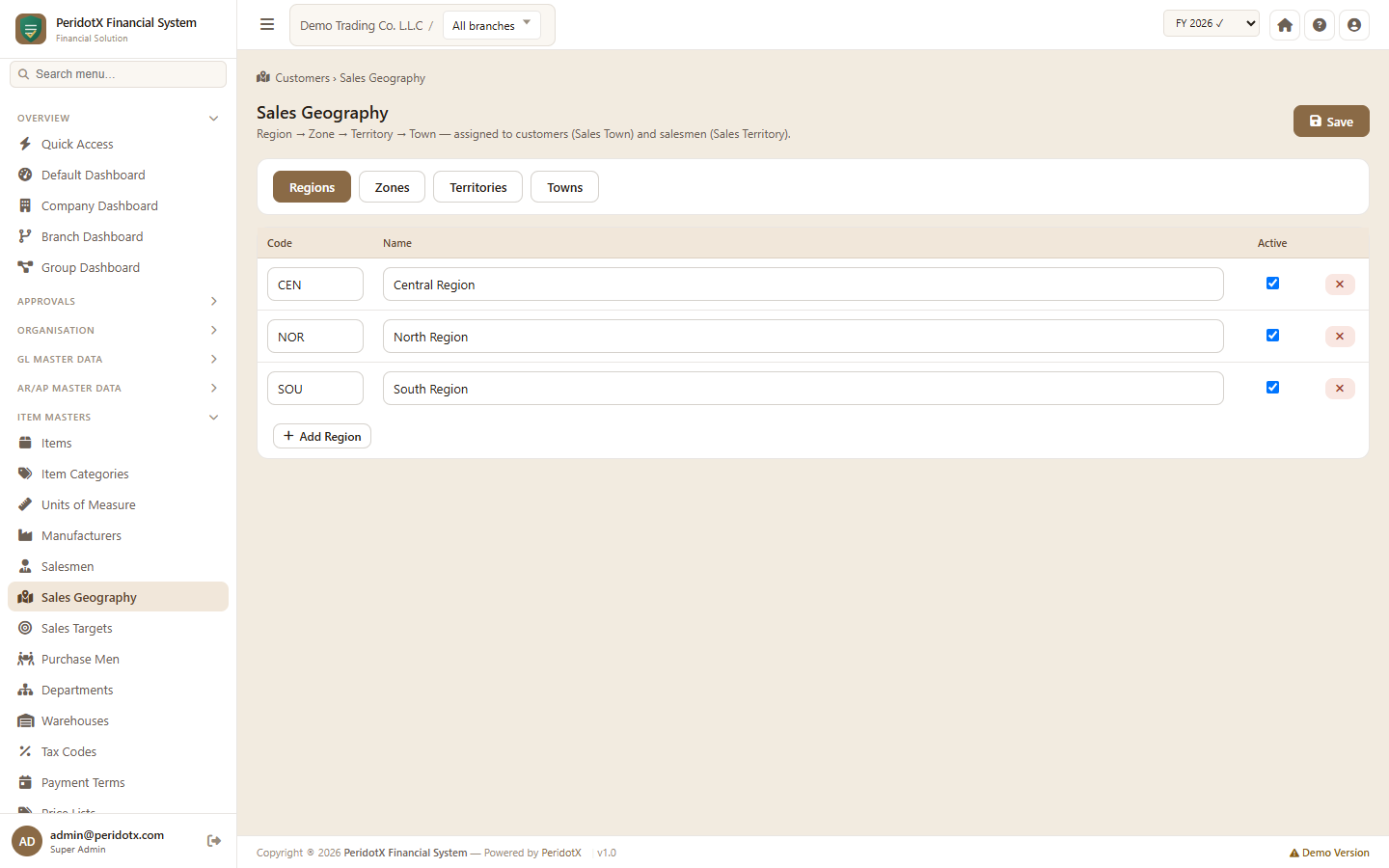Viewport: 1389px width, 868px height.
Task: Delete the Central Region row
Action: 1340,285
